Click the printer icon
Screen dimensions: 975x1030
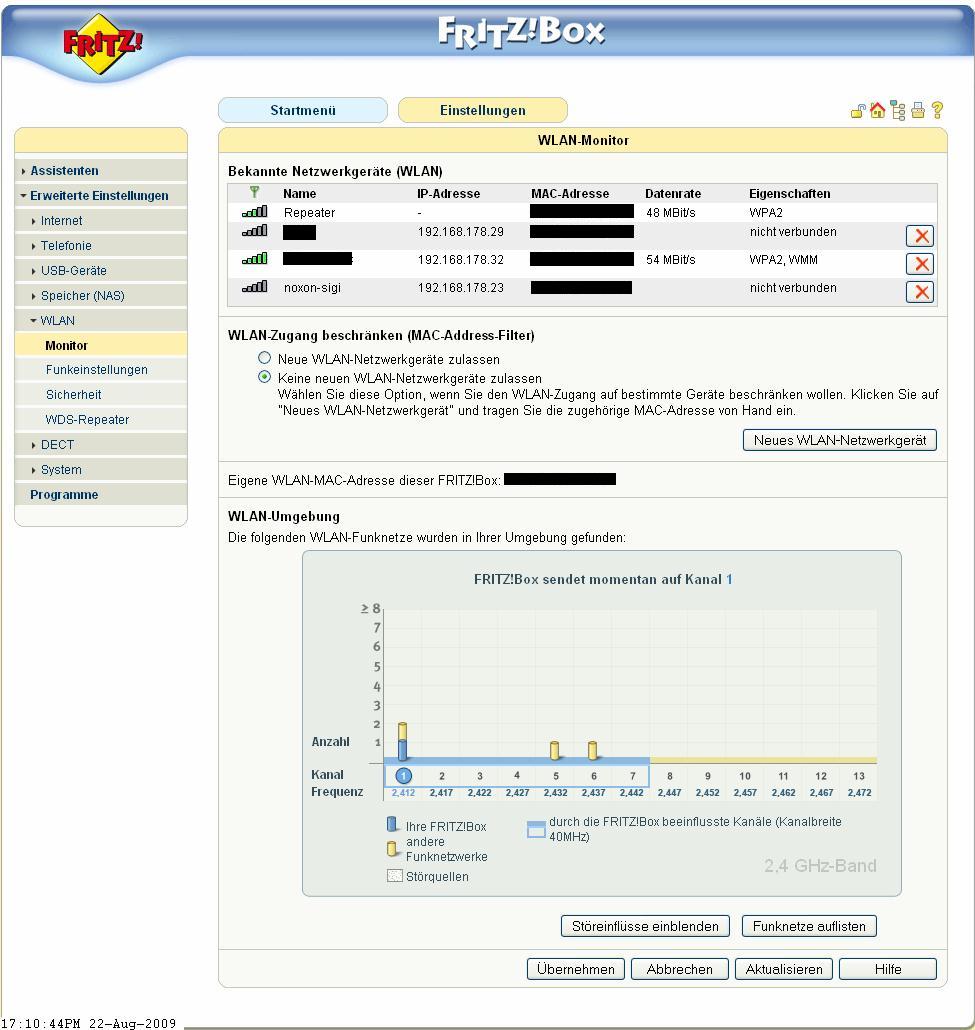[918, 110]
